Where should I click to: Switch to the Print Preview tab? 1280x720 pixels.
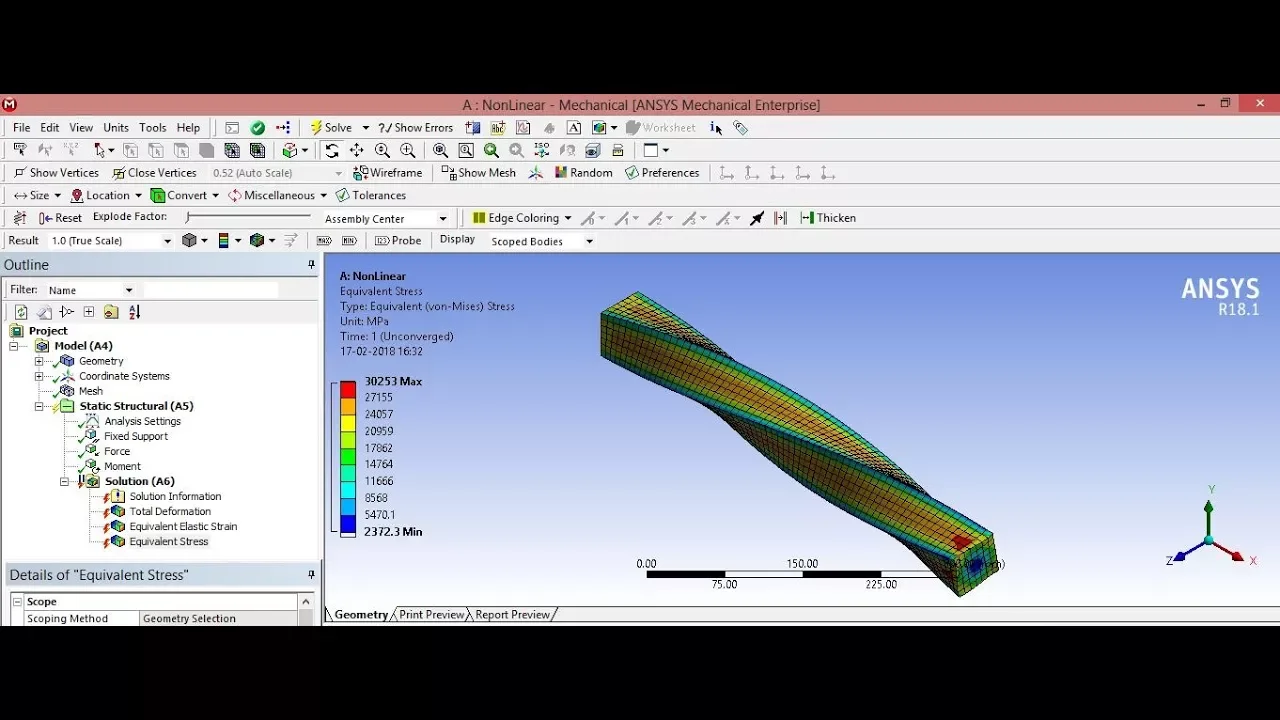click(431, 615)
